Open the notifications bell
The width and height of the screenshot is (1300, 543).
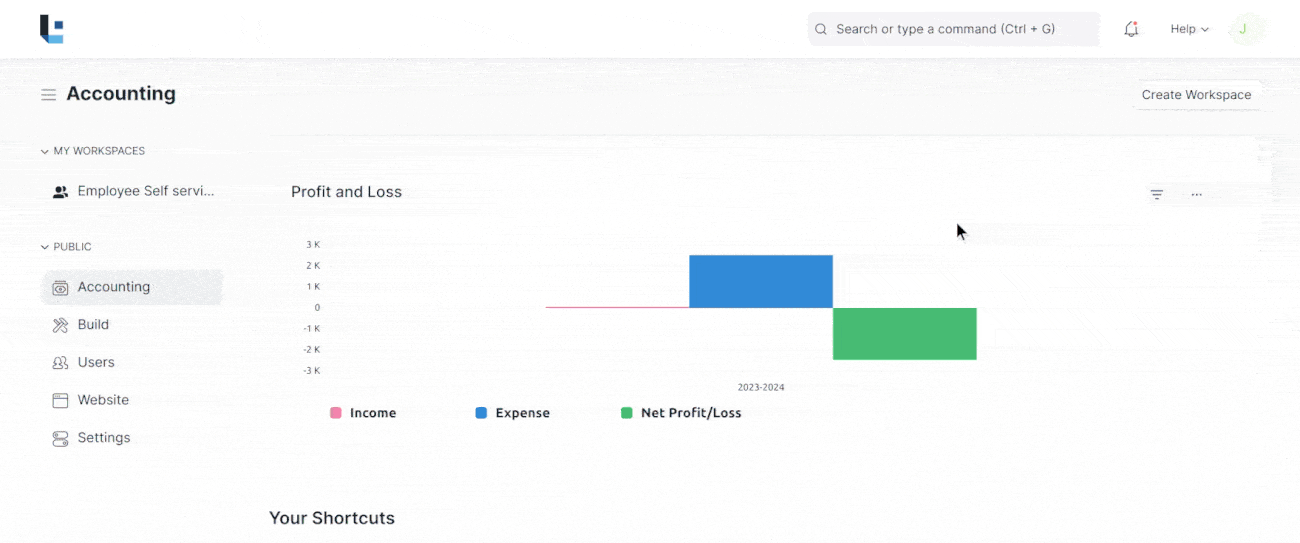coord(1131,29)
